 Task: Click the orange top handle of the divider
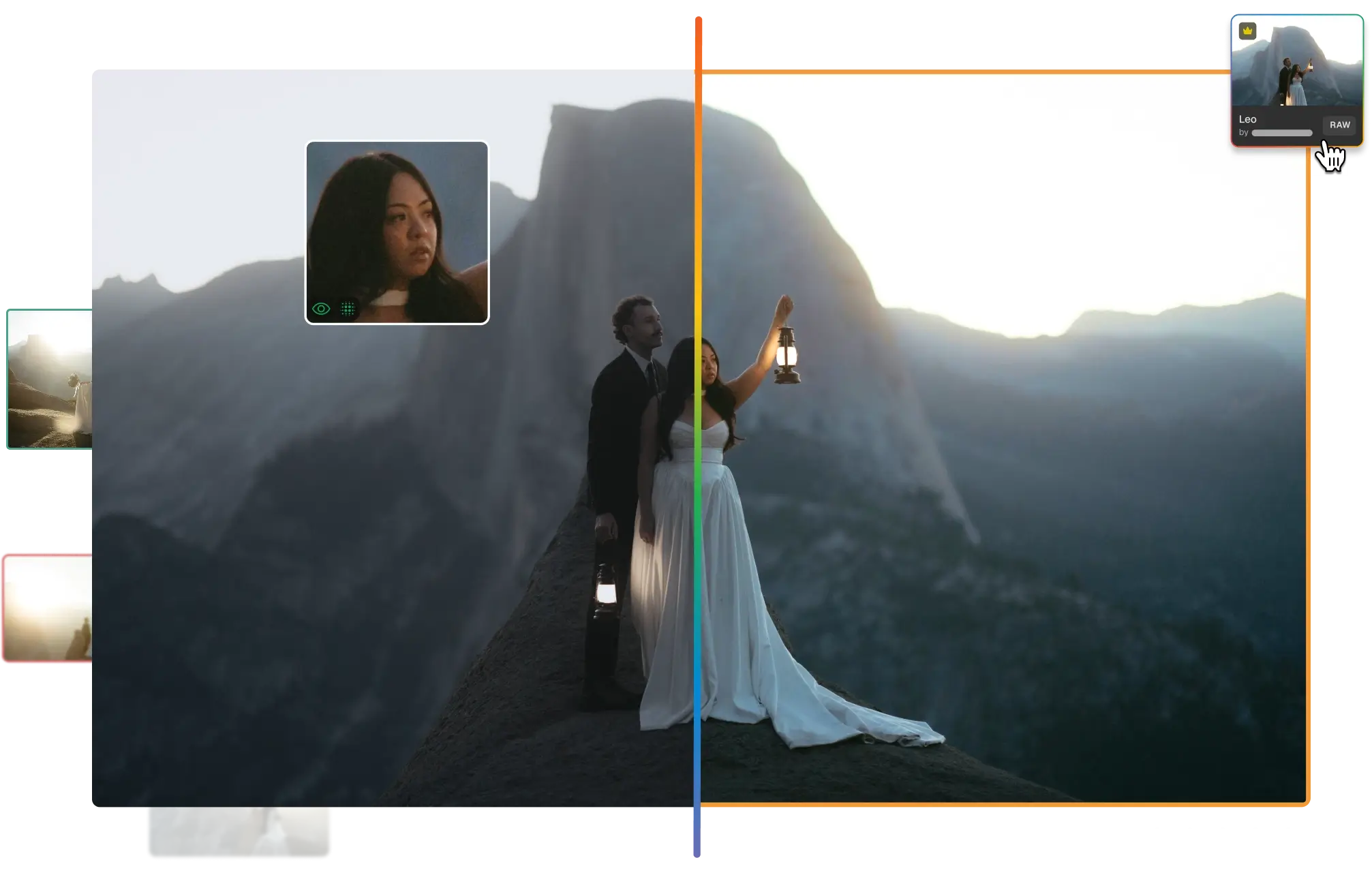[698, 42]
